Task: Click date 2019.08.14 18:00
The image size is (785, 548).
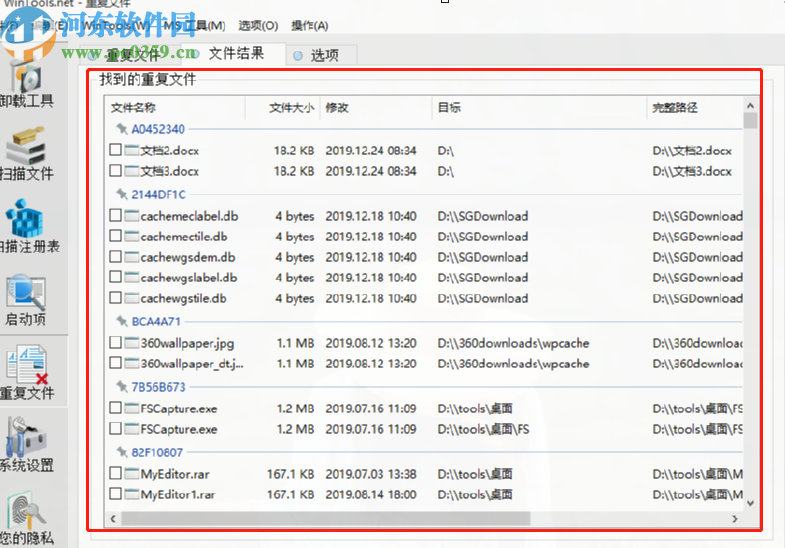Action: [x=370, y=494]
